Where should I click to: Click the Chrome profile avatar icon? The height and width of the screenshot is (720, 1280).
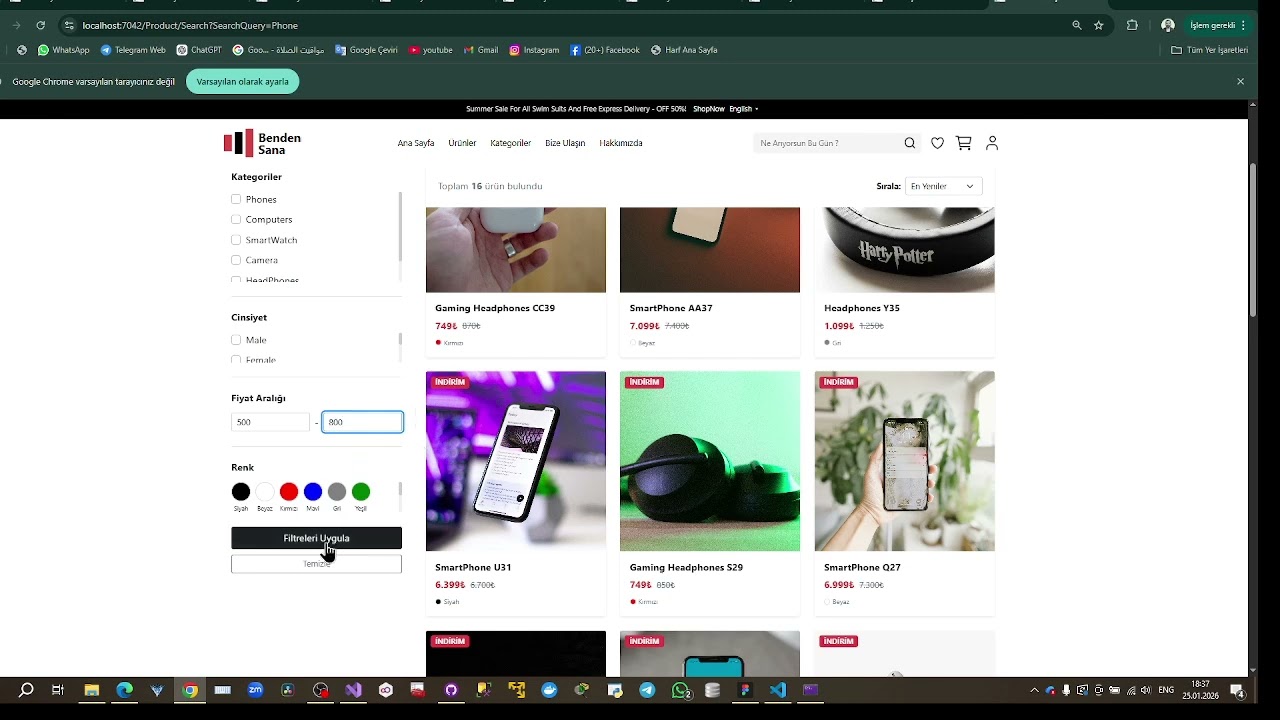(1168, 25)
